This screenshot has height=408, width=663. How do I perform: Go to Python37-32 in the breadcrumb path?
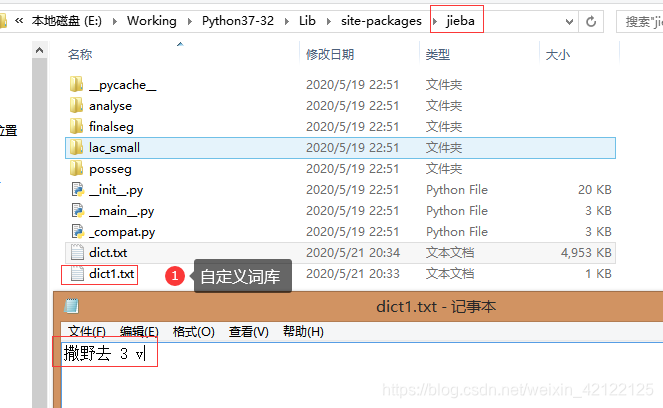[x=238, y=21]
